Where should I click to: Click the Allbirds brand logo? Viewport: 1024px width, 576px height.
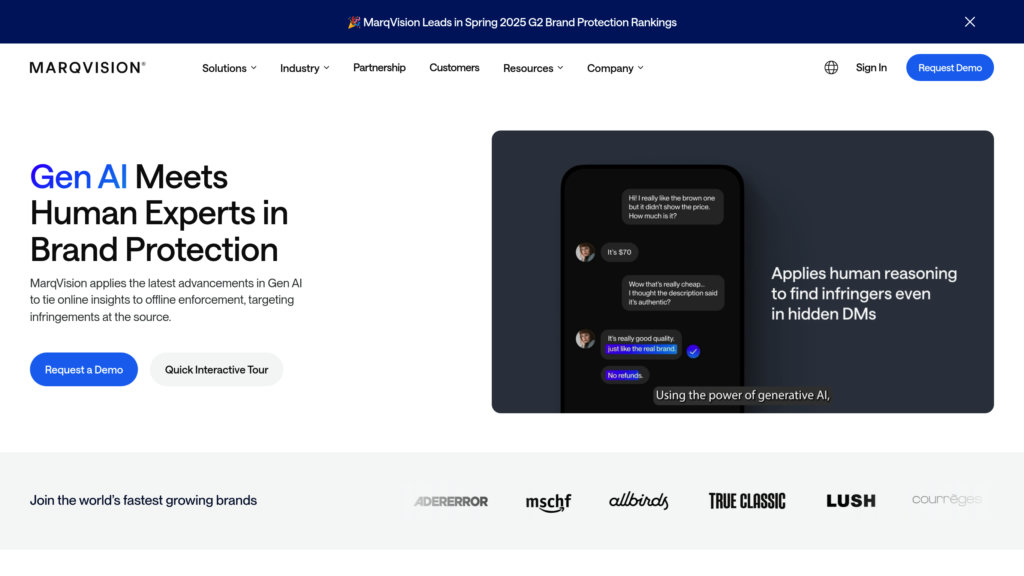click(x=638, y=501)
